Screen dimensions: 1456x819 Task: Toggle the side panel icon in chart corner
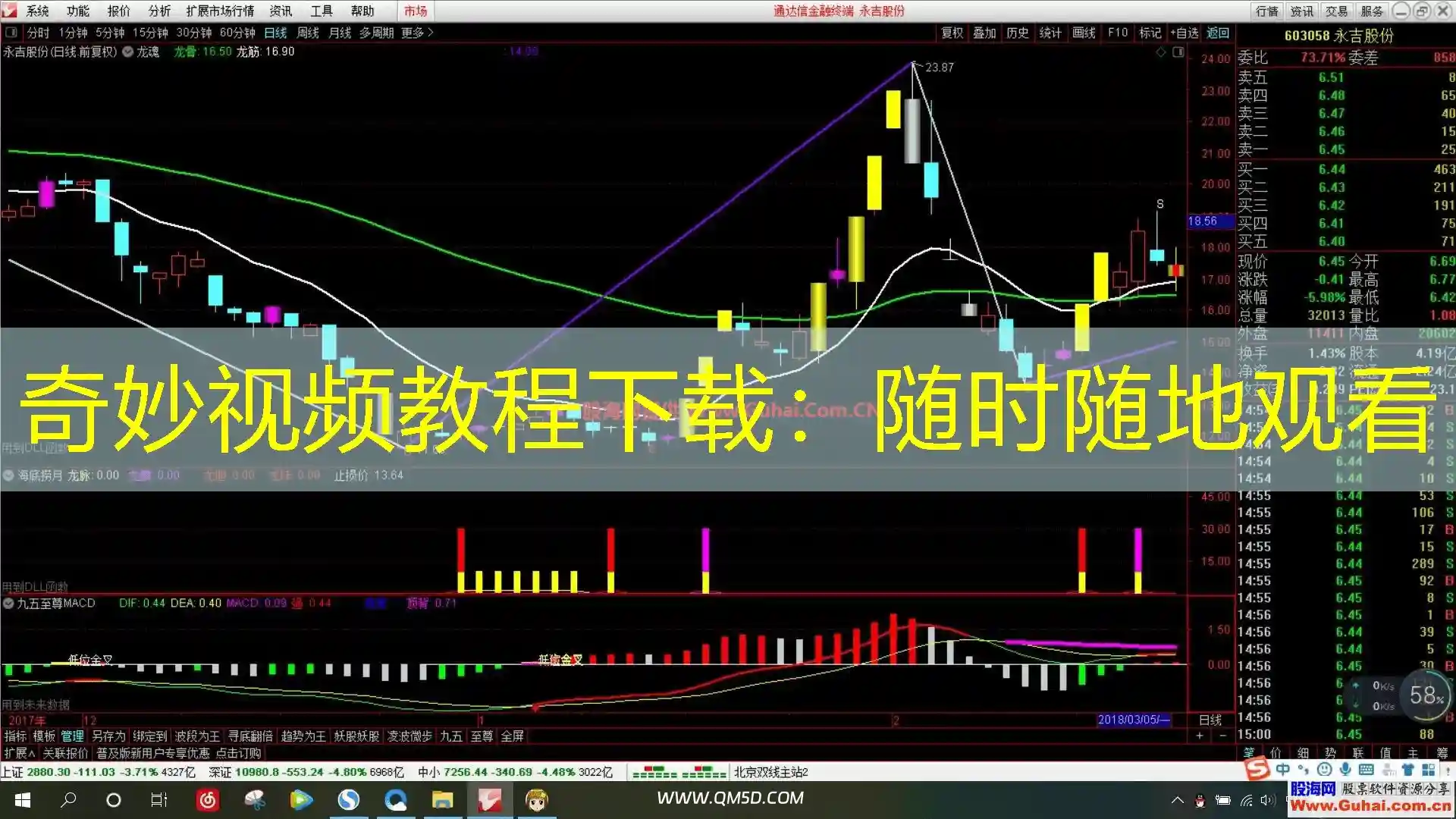[1178, 52]
